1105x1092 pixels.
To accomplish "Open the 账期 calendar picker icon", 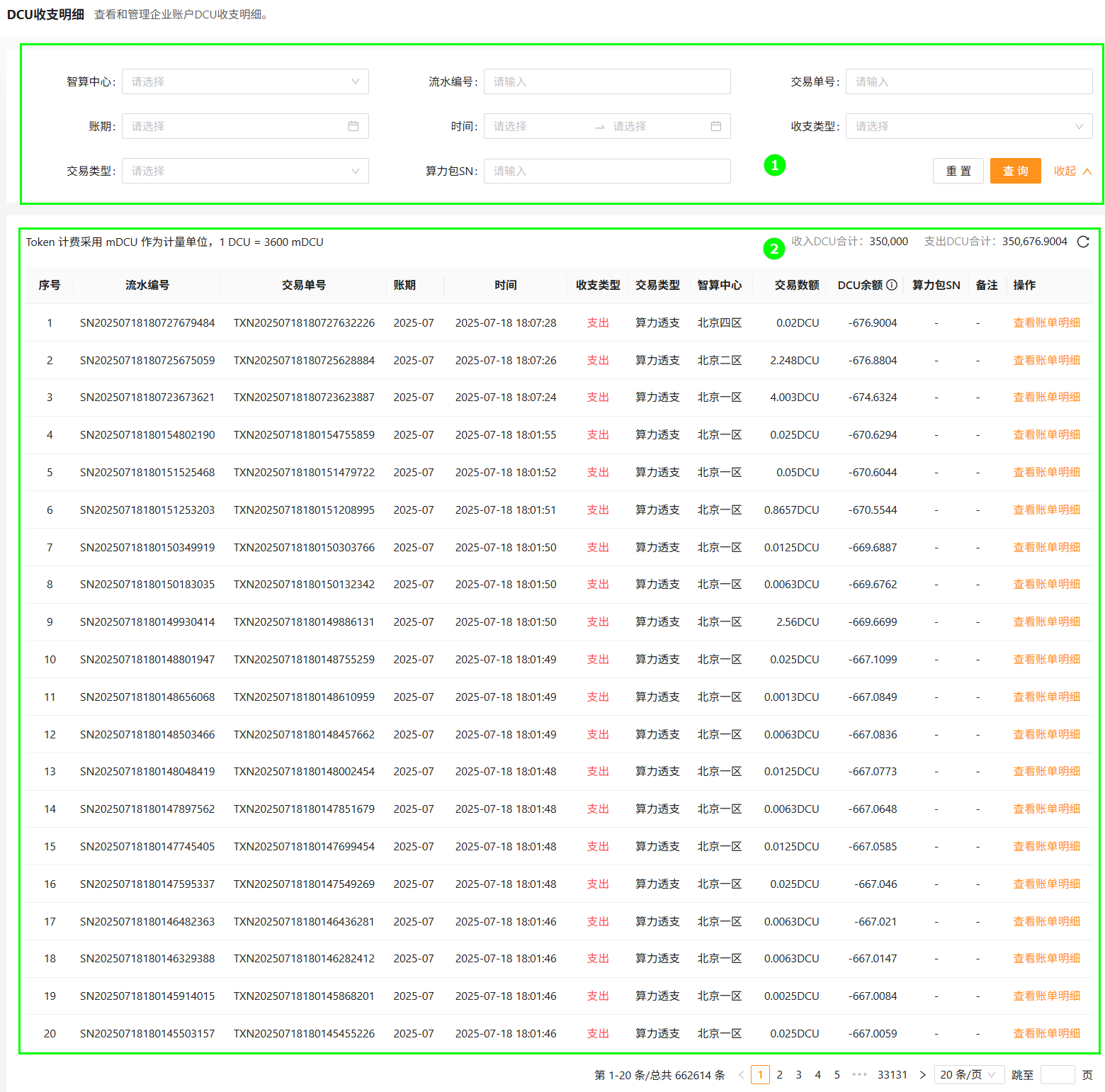I will click(353, 126).
